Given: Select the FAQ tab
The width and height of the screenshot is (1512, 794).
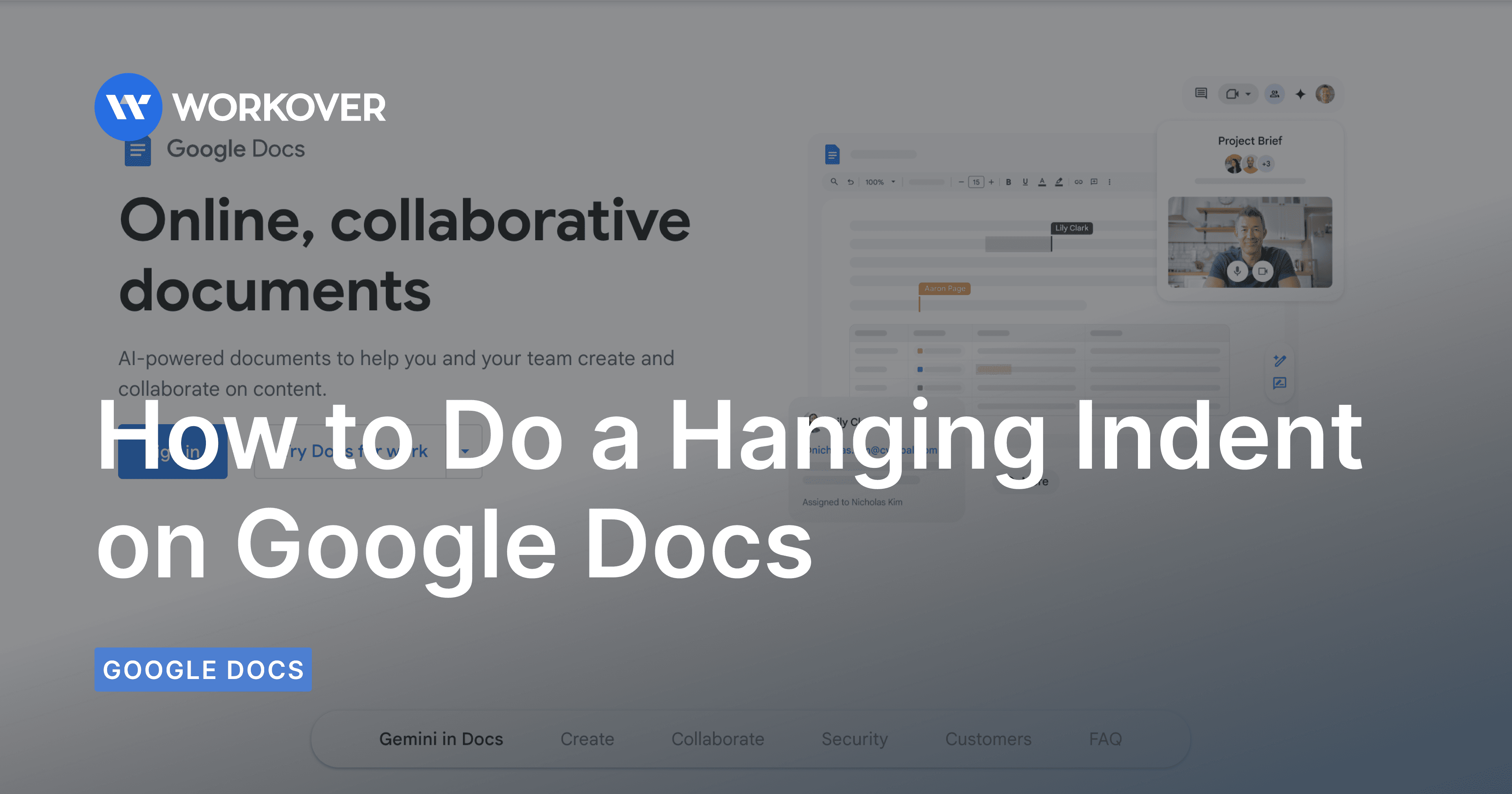Looking at the screenshot, I should tap(1105, 739).
